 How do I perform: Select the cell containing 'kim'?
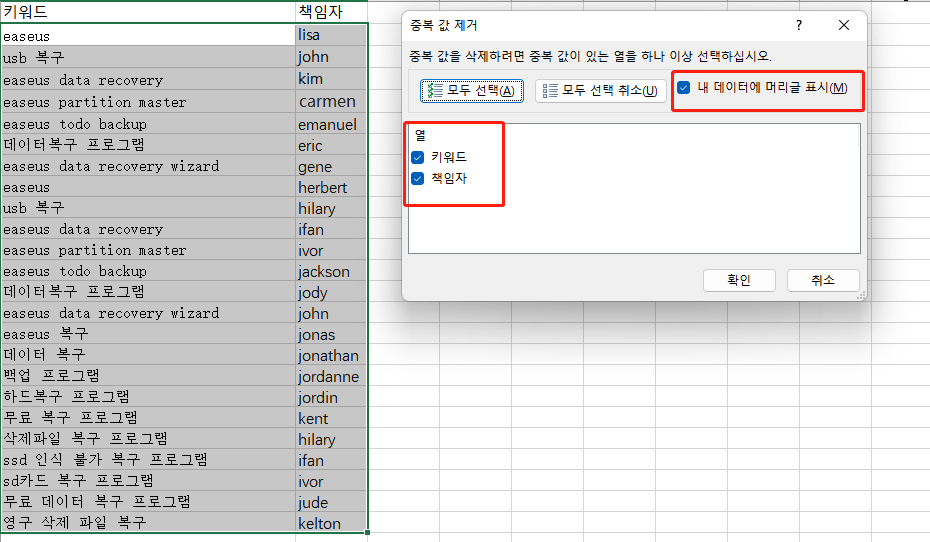tap(332, 79)
